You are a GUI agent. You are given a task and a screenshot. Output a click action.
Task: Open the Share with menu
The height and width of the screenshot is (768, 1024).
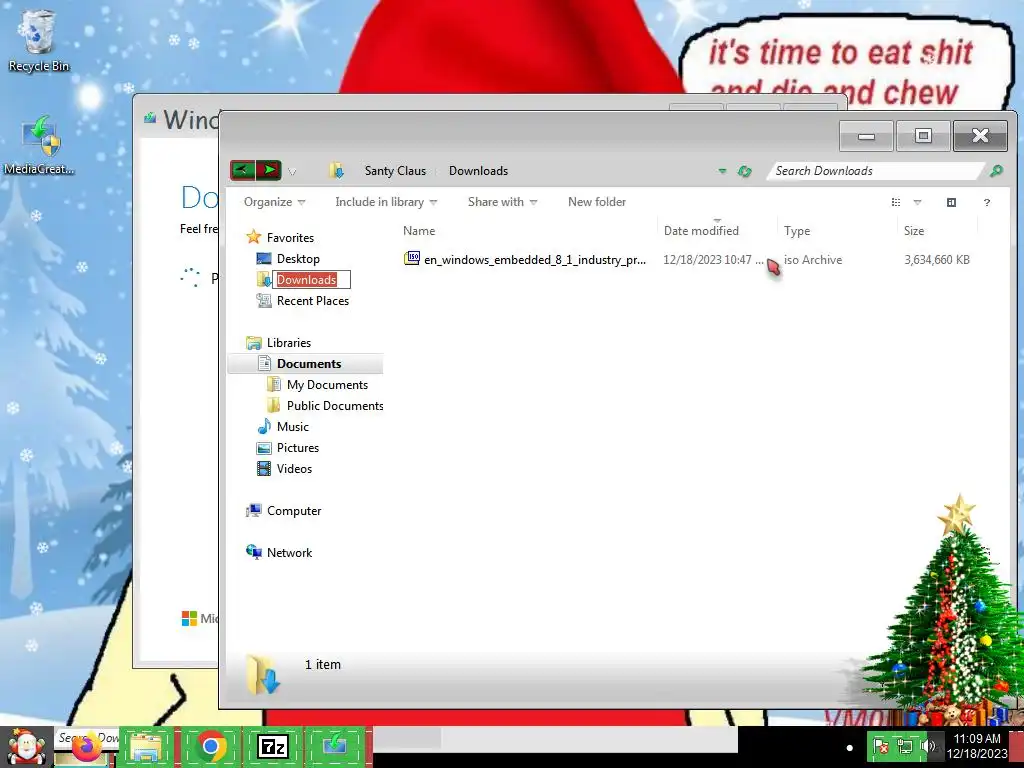(x=502, y=202)
